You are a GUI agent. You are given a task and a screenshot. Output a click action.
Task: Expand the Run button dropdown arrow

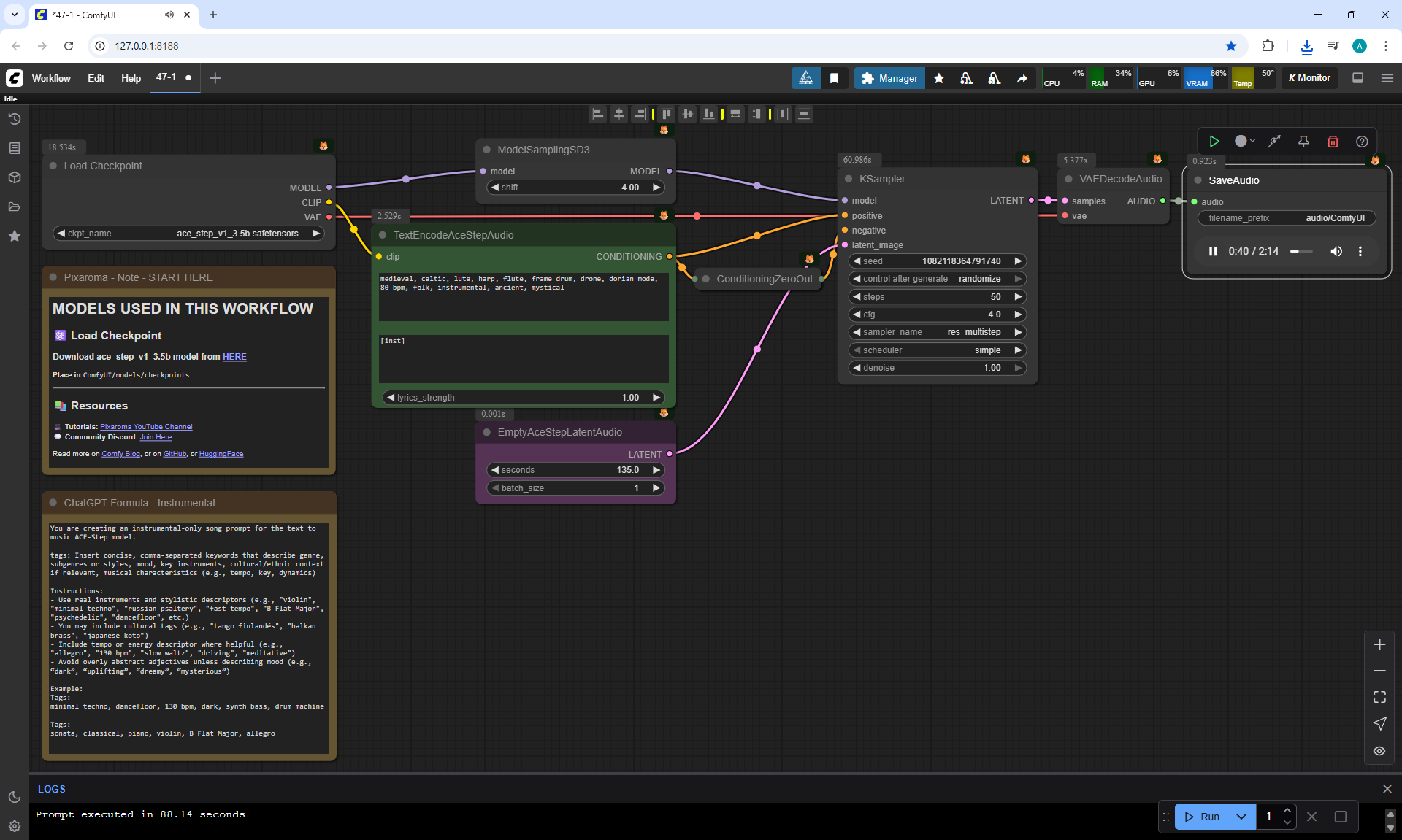click(1241, 817)
